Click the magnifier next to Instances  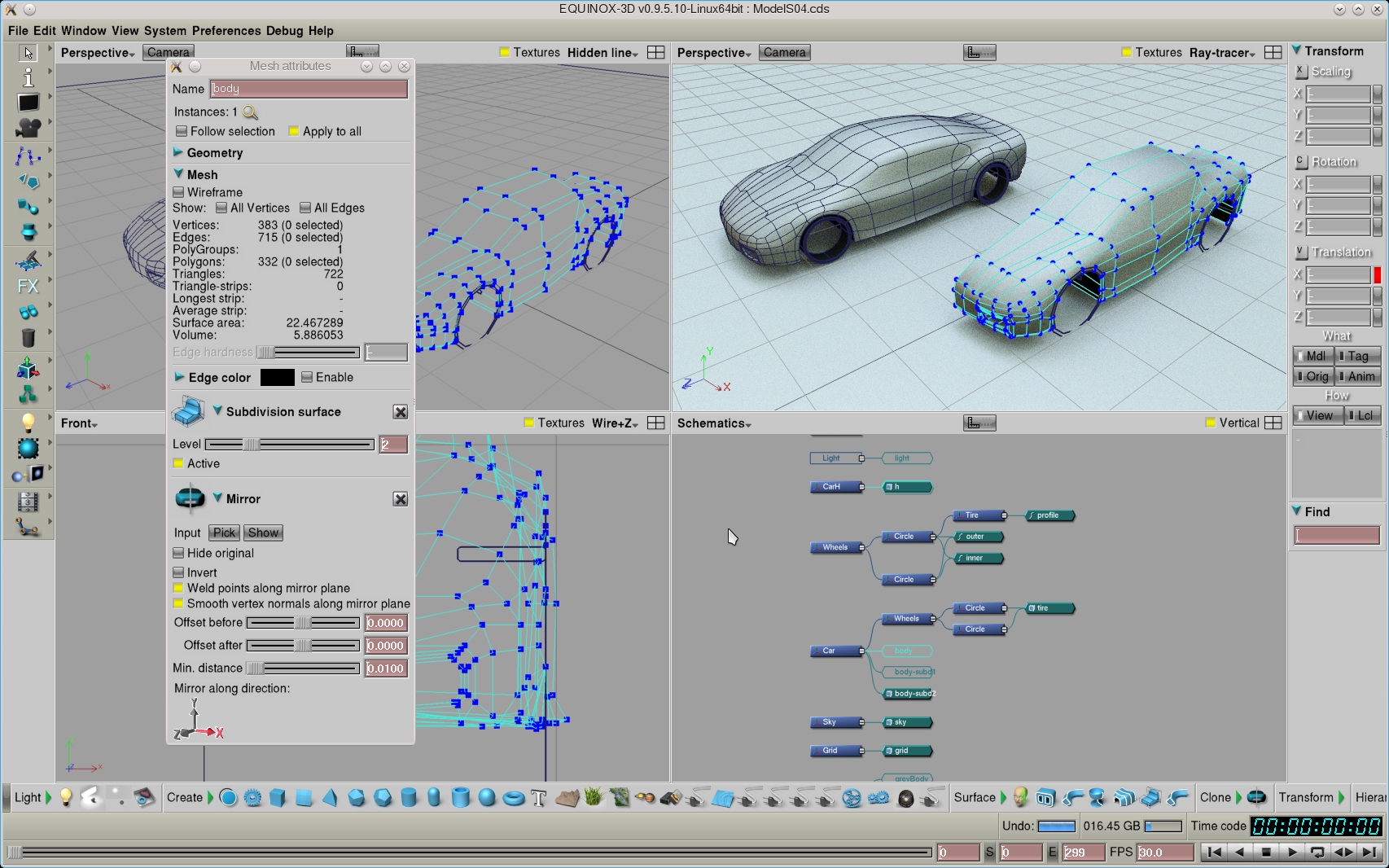(250, 112)
